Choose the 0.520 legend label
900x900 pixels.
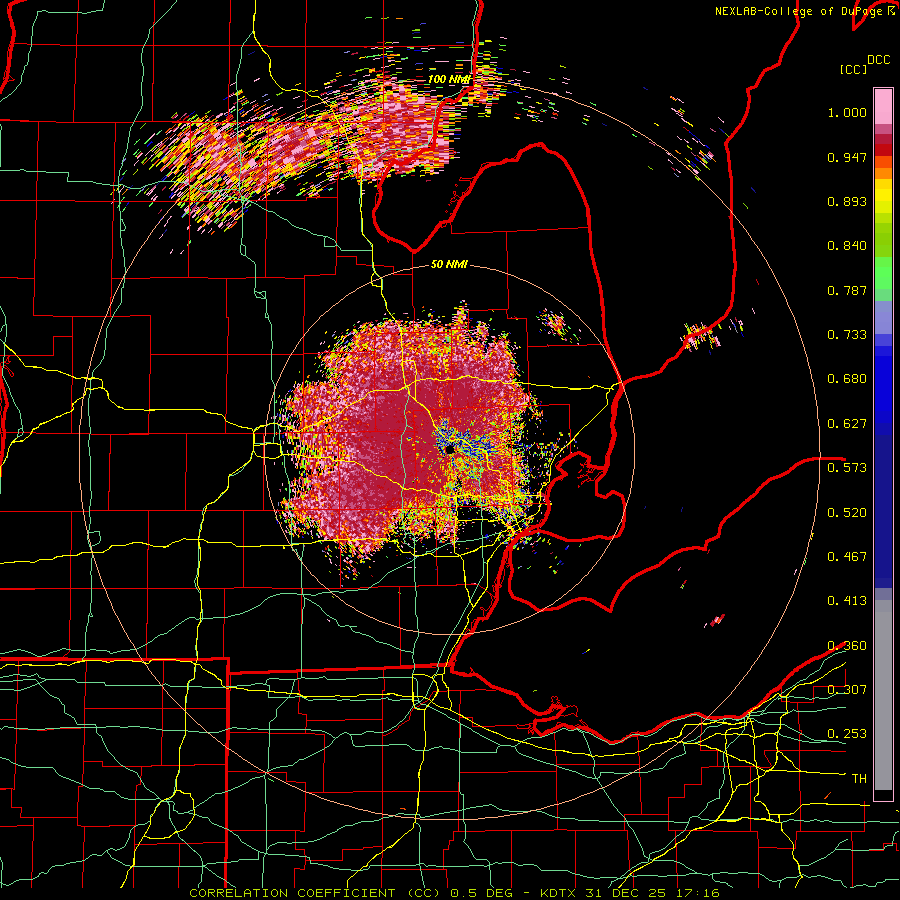pyautogui.click(x=847, y=513)
